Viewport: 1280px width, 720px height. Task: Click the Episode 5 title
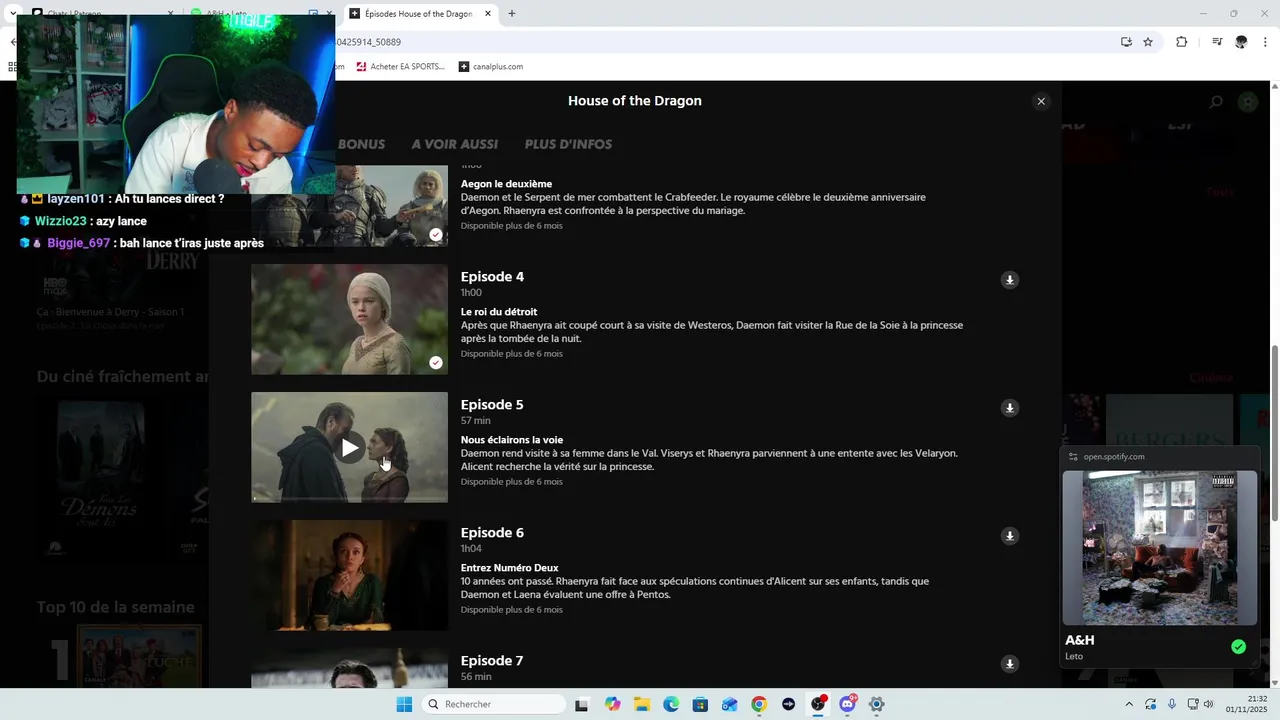tap(492, 405)
